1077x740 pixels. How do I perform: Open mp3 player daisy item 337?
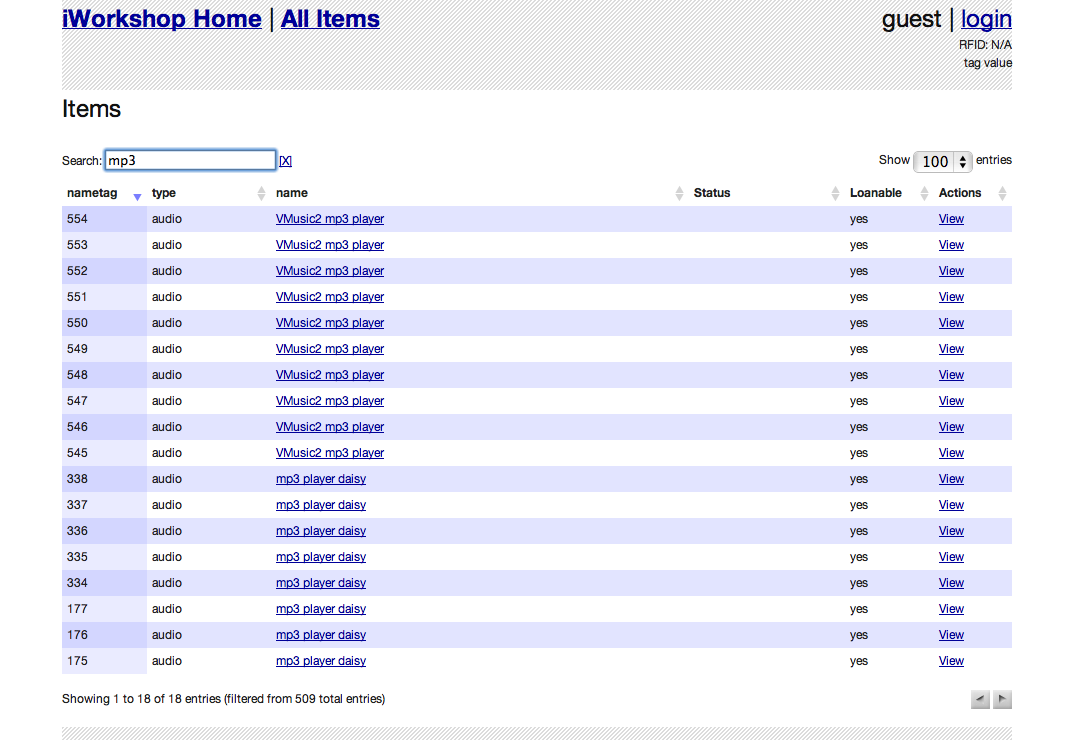[x=321, y=505]
